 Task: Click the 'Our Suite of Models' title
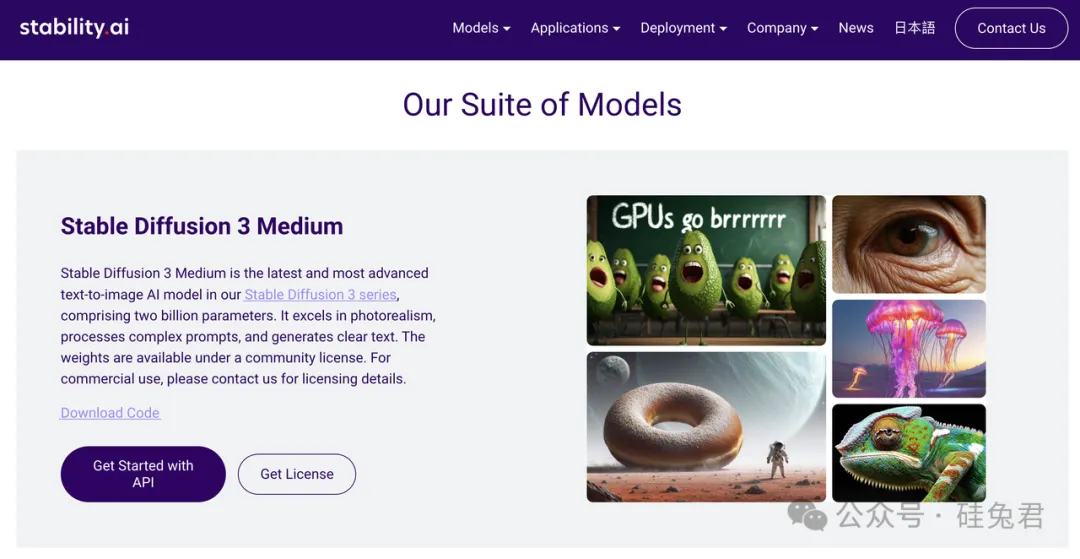pos(542,105)
